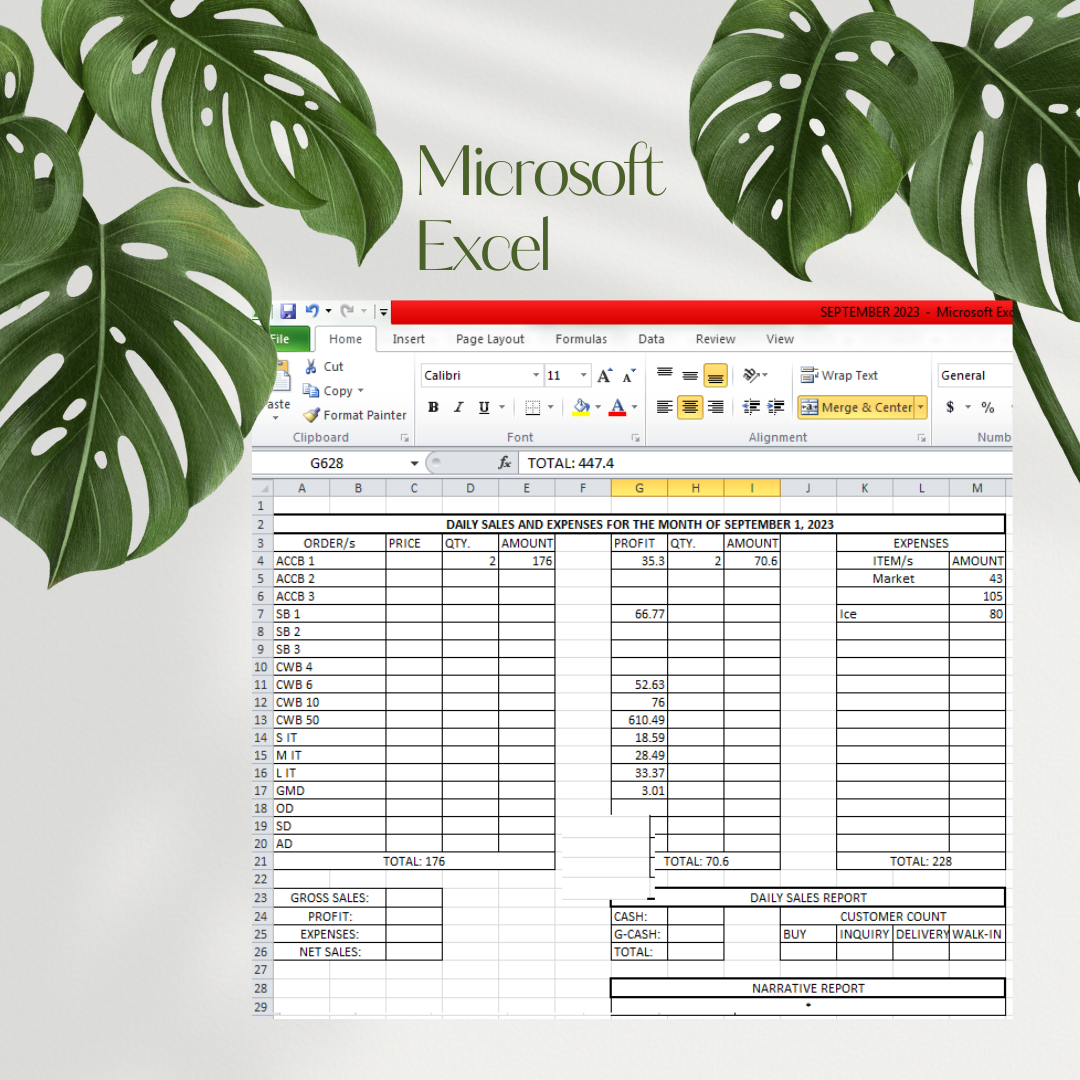Select row 21 header
The image size is (1080, 1080).
(262, 862)
